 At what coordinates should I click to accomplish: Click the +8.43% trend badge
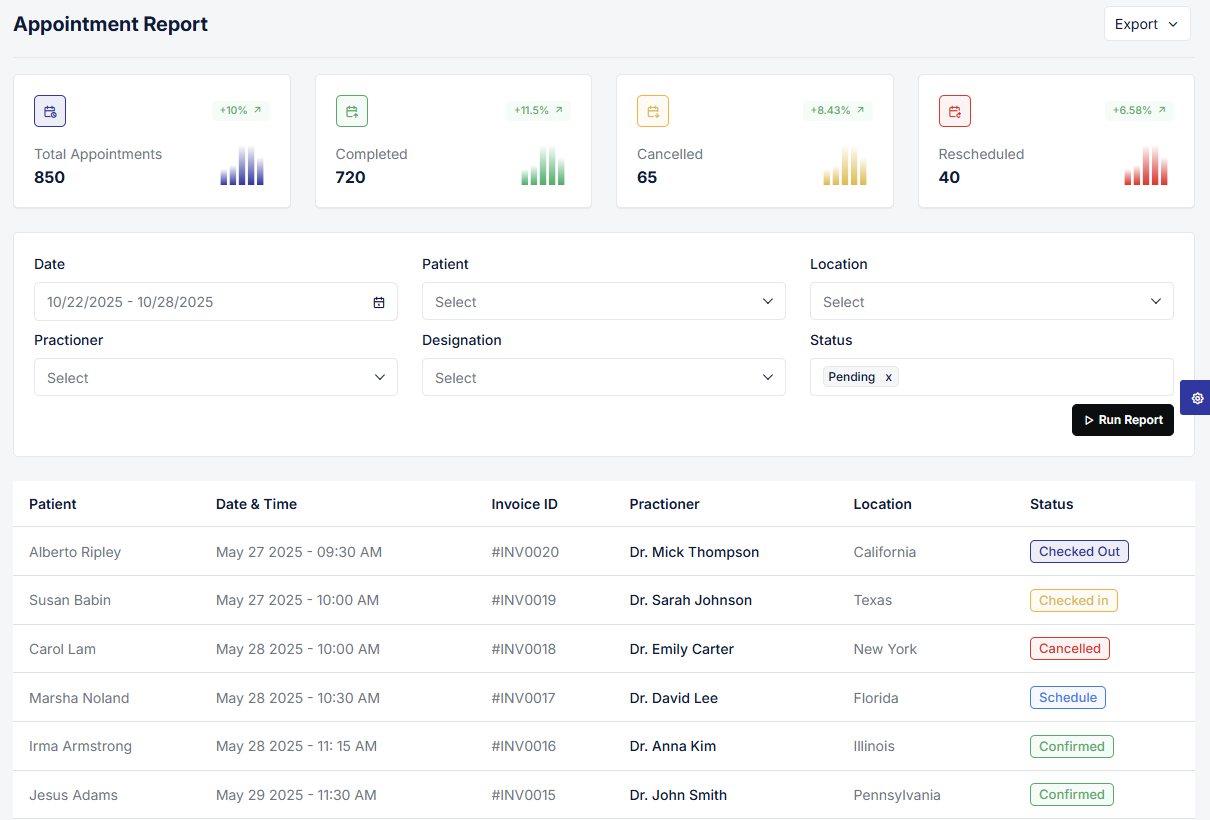[837, 110]
